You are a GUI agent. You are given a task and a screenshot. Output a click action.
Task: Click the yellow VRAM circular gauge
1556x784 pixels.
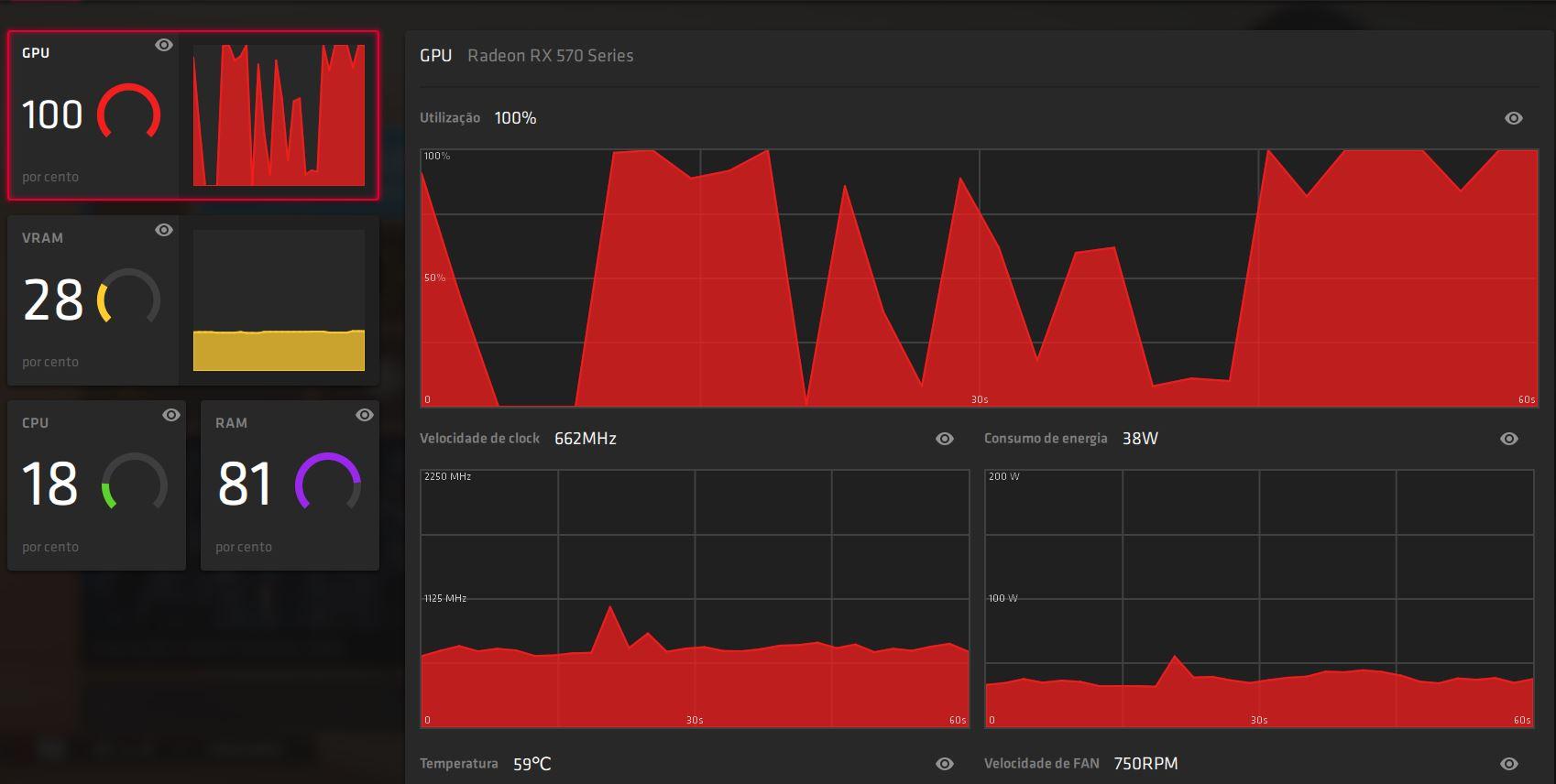click(129, 298)
